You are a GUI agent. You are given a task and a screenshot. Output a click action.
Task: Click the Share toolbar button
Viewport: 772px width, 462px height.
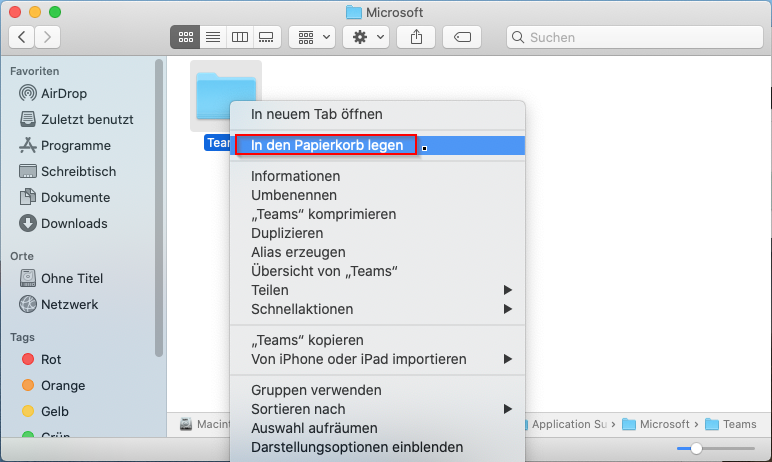(416, 37)
